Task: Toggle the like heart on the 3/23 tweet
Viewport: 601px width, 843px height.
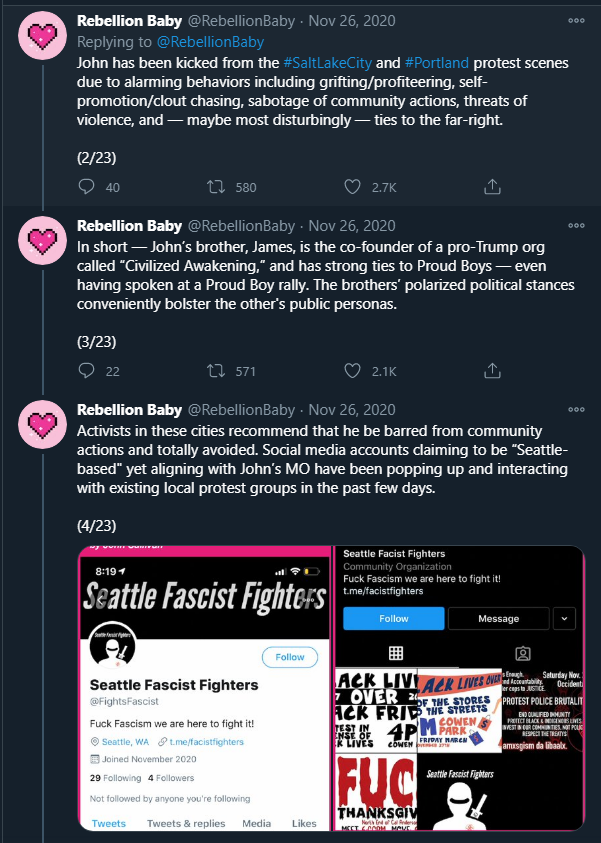Action: [x=351, y=370]
